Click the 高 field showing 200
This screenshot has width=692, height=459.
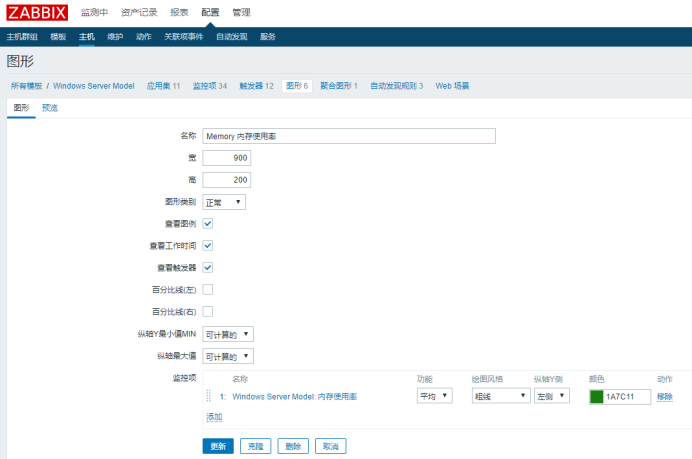pyautogui.click(x=226, y=180)
